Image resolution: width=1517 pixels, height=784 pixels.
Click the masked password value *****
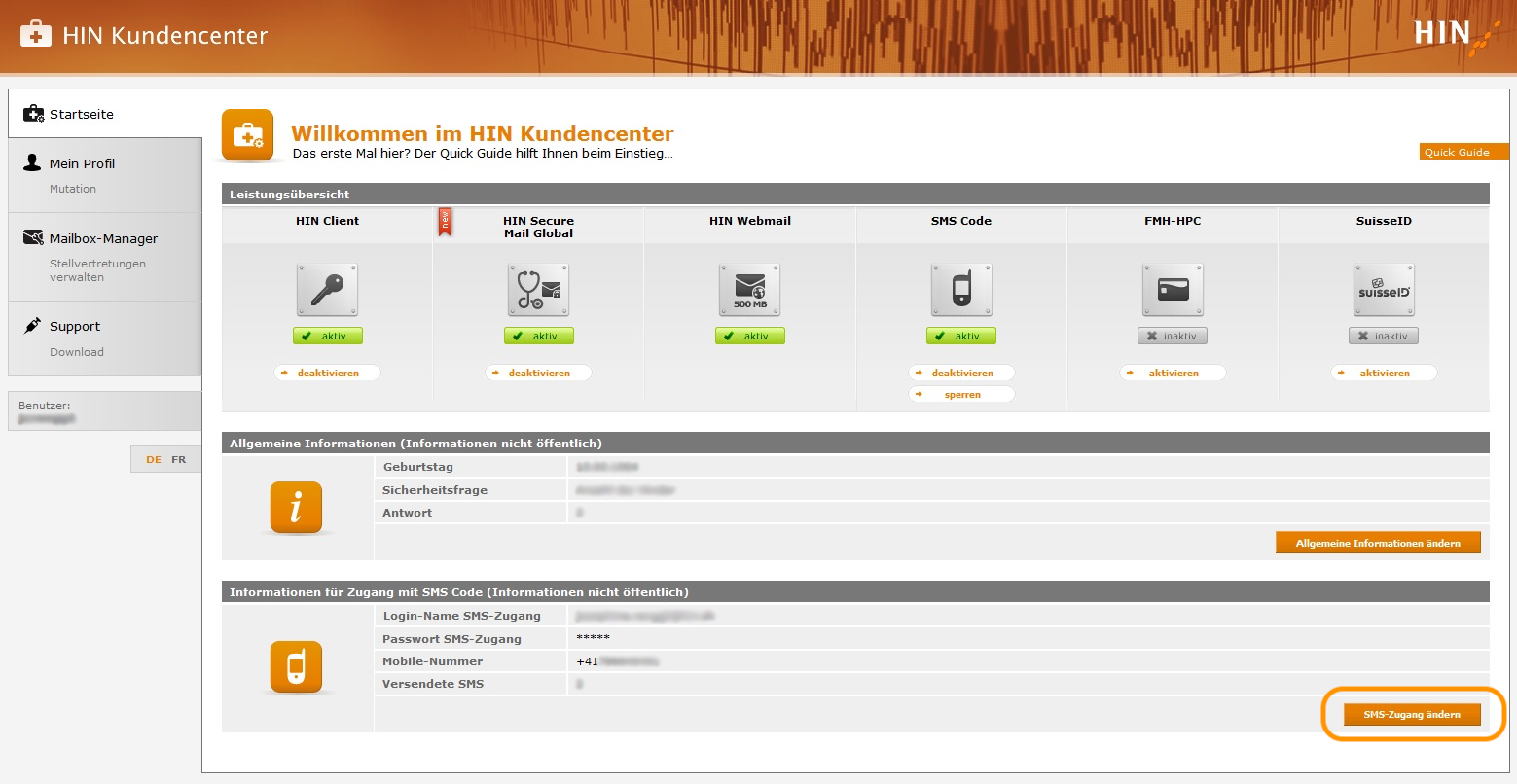tap(593, 638)
